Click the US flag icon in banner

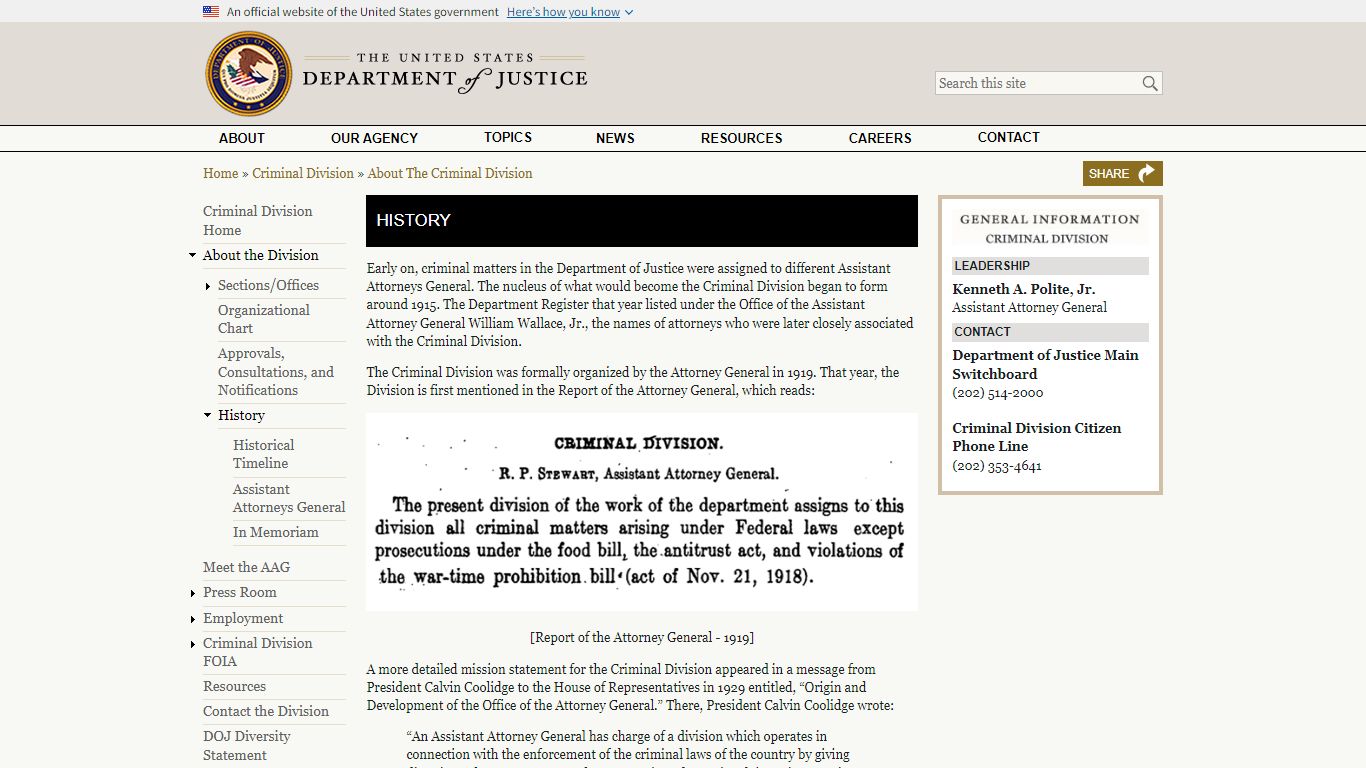(211, 12)
